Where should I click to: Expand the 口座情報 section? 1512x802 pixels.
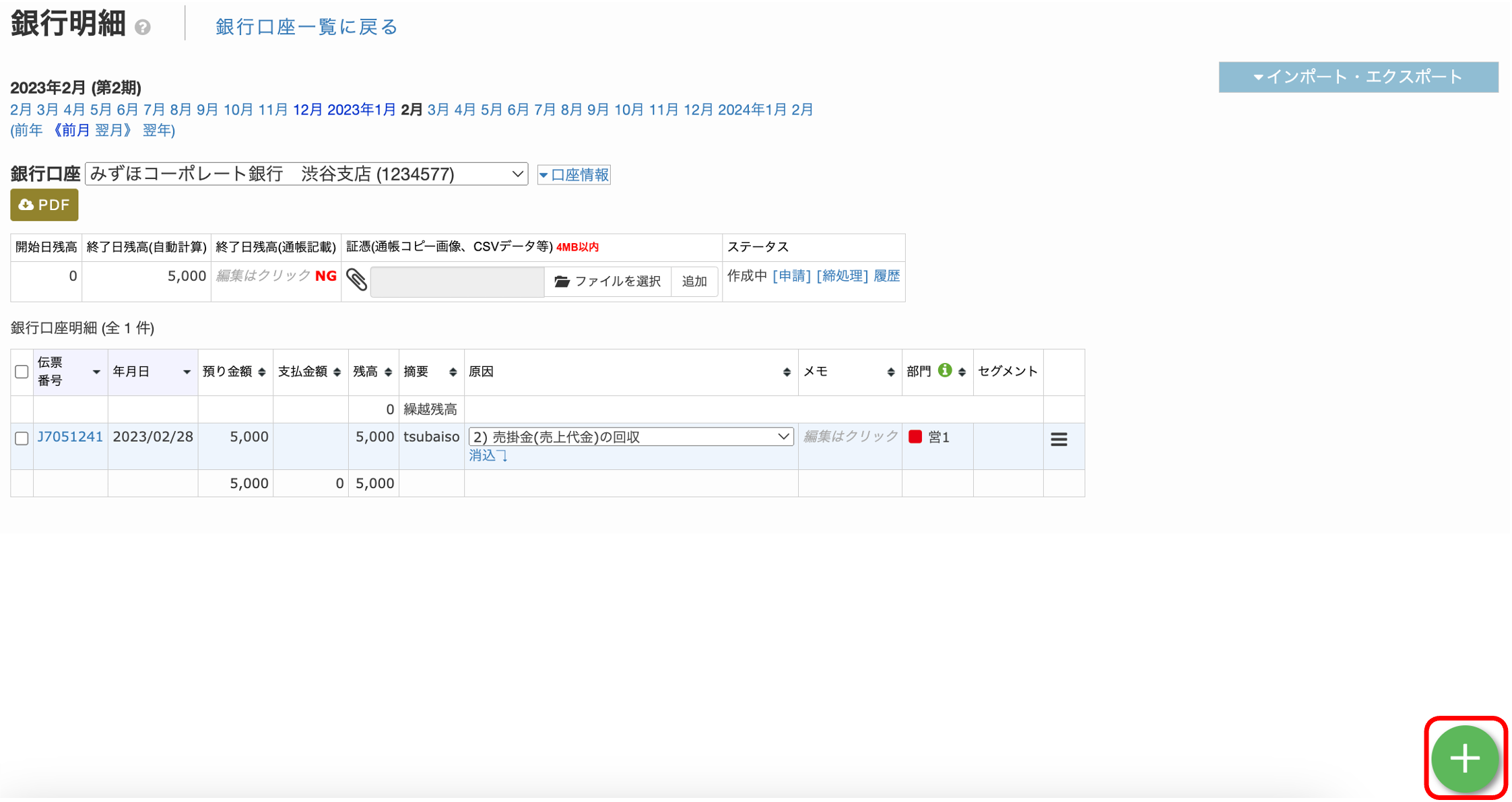pyautogui.click(x=574, y=175)
